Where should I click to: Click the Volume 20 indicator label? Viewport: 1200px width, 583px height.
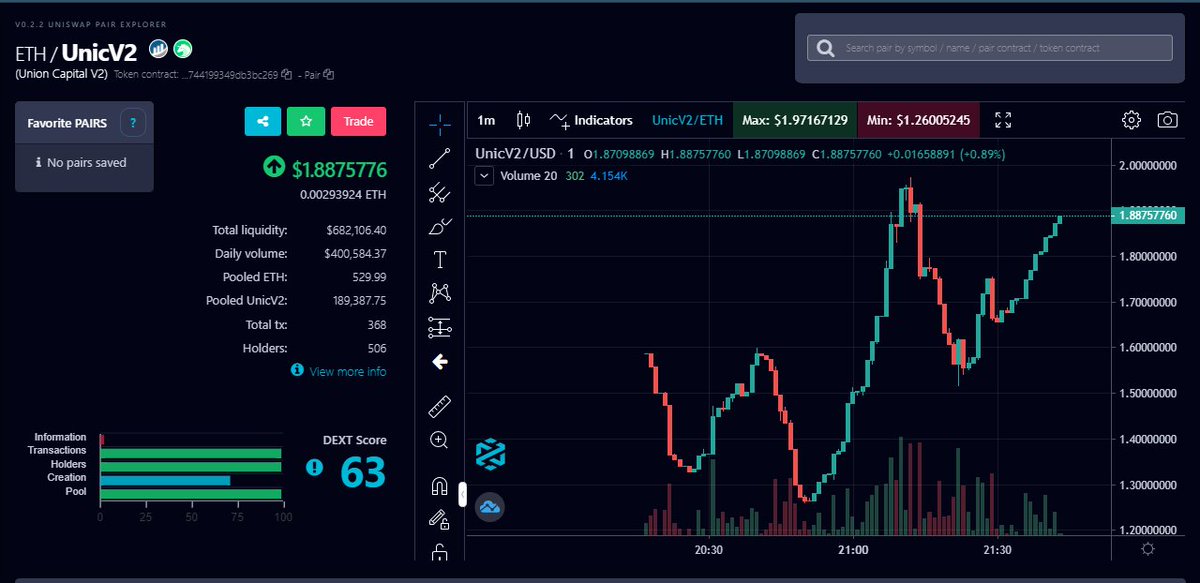tap(527, 175)
